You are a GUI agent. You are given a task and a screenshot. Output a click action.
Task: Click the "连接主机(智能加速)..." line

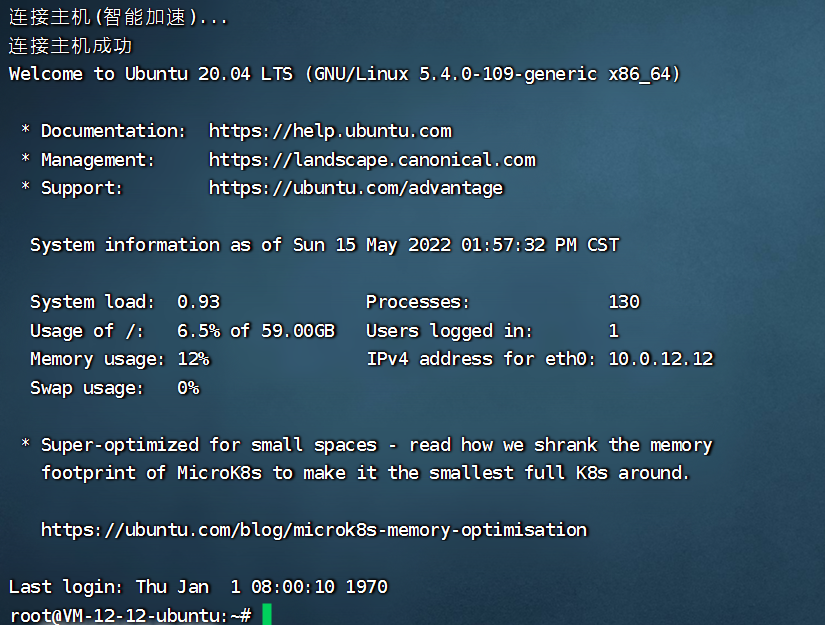pyautogui.click(x=118, y=17)
